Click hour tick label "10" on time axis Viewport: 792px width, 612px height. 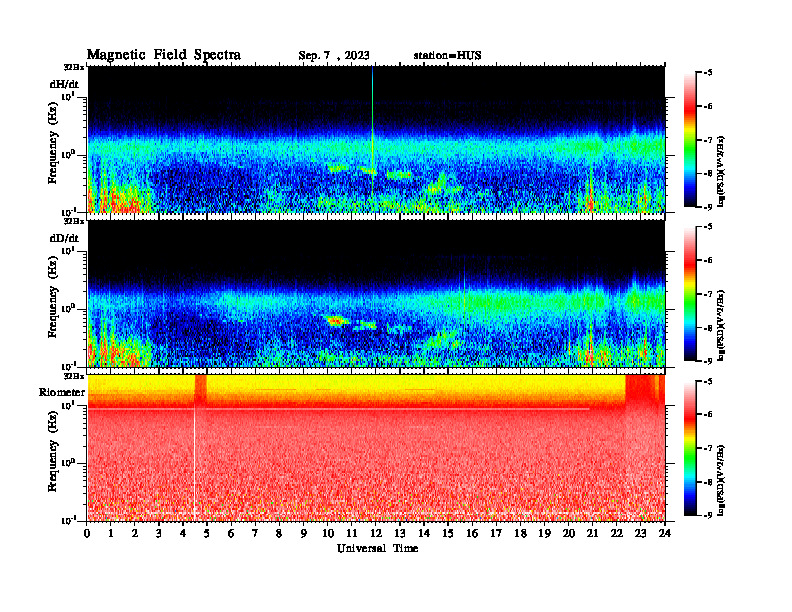pos(327,533)
